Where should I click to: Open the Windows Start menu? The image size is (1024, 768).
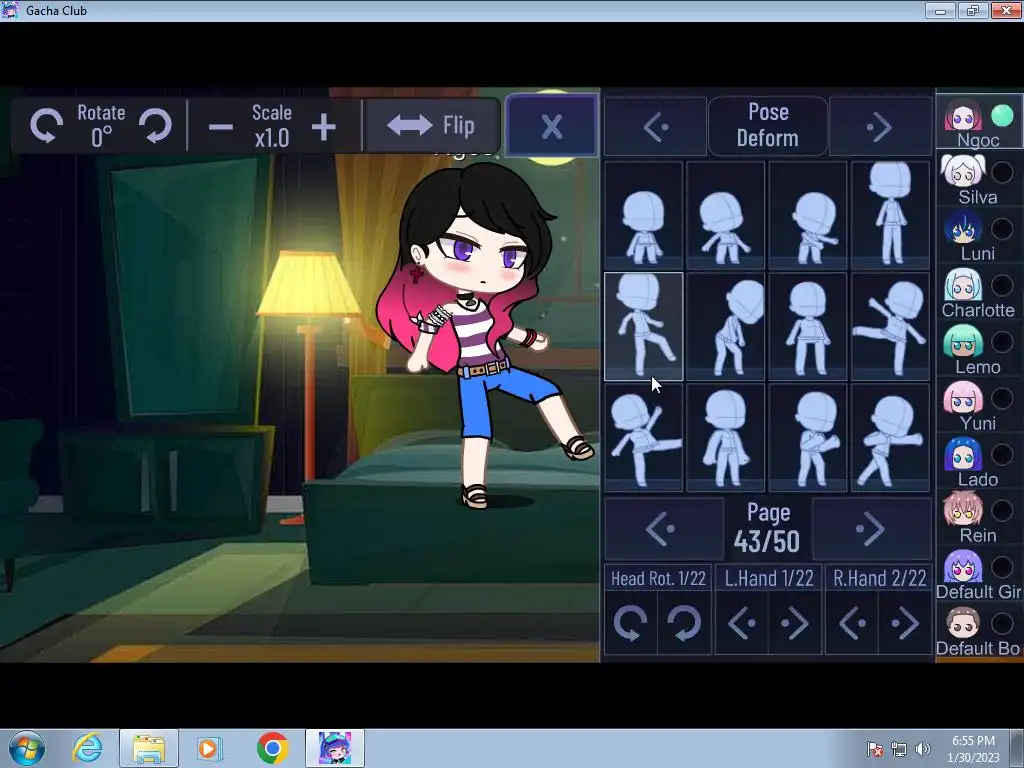pyautogui.click(x=27, y=748)
